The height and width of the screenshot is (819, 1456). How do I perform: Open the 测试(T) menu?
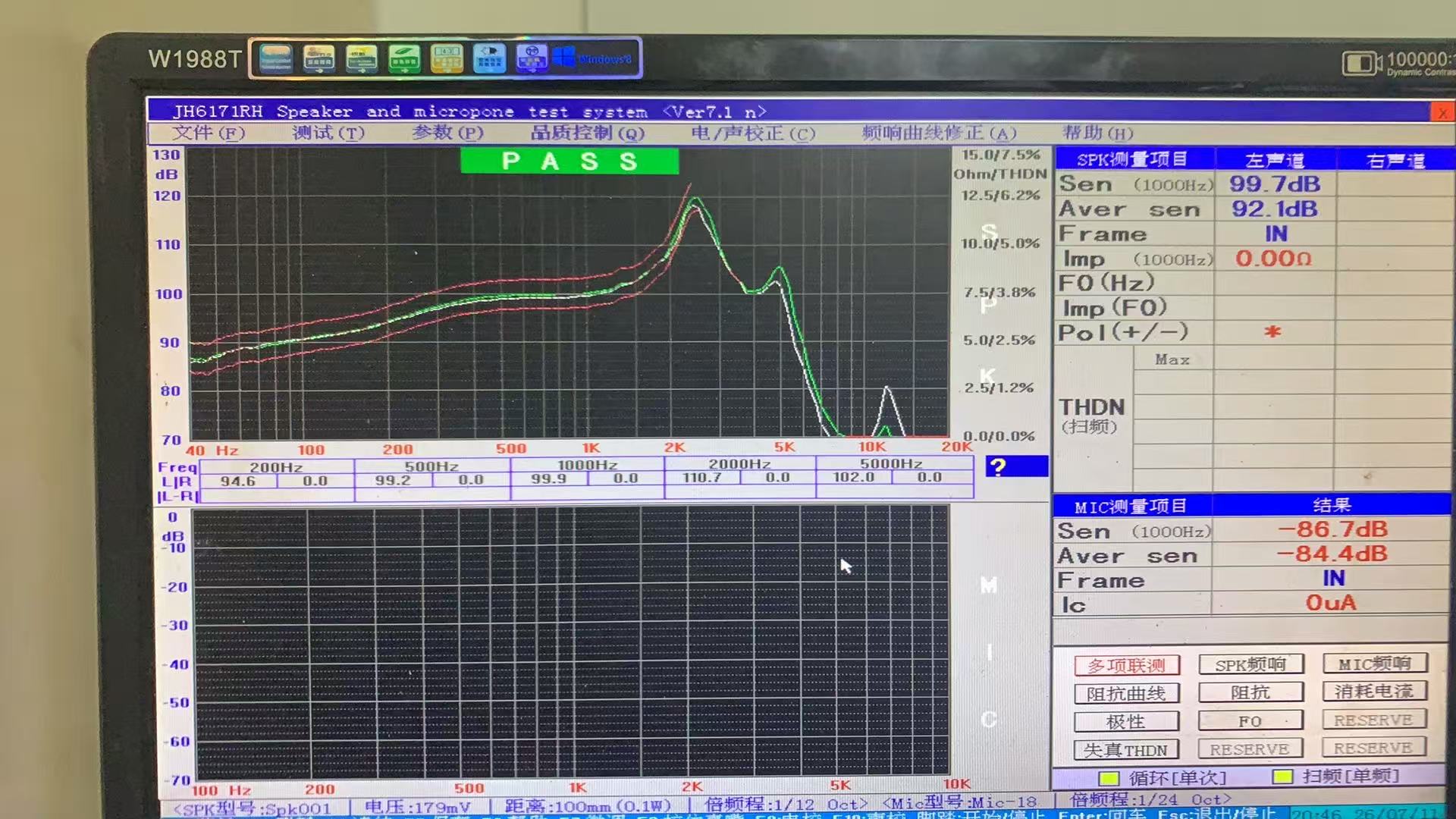coord(328,133)
